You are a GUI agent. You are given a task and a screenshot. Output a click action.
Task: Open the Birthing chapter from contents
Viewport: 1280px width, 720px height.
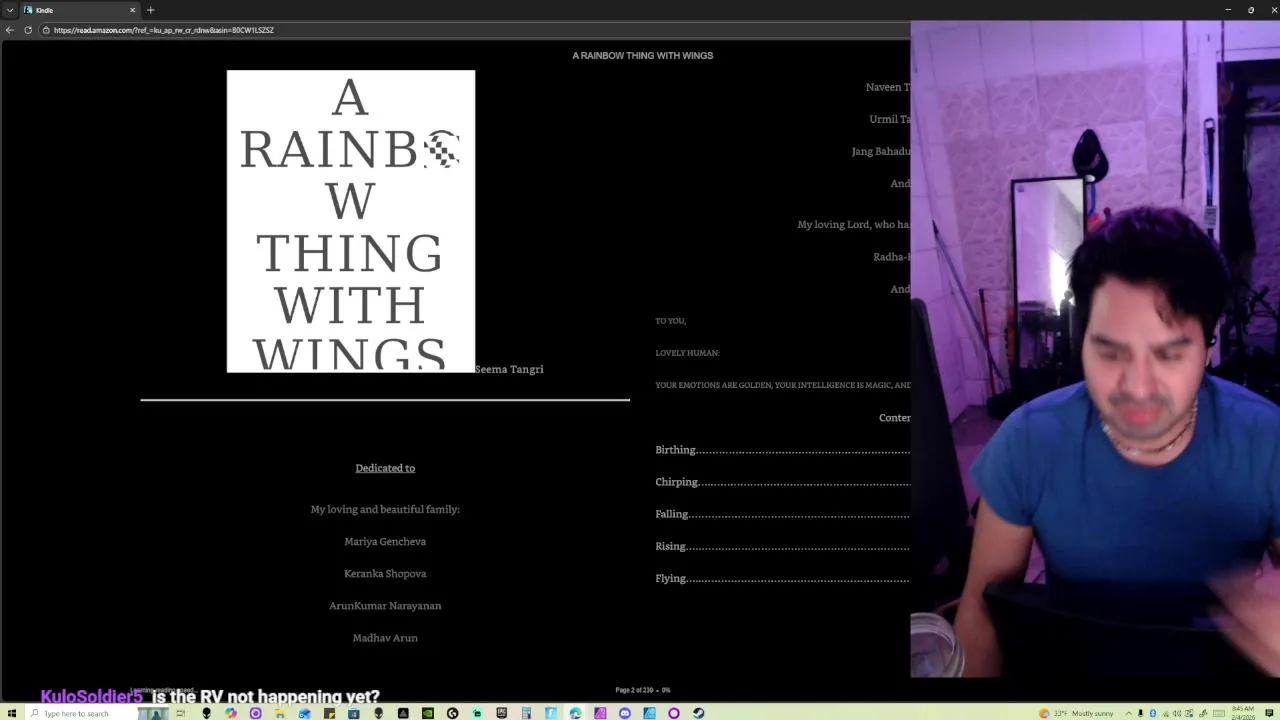[x=782, y=450]
